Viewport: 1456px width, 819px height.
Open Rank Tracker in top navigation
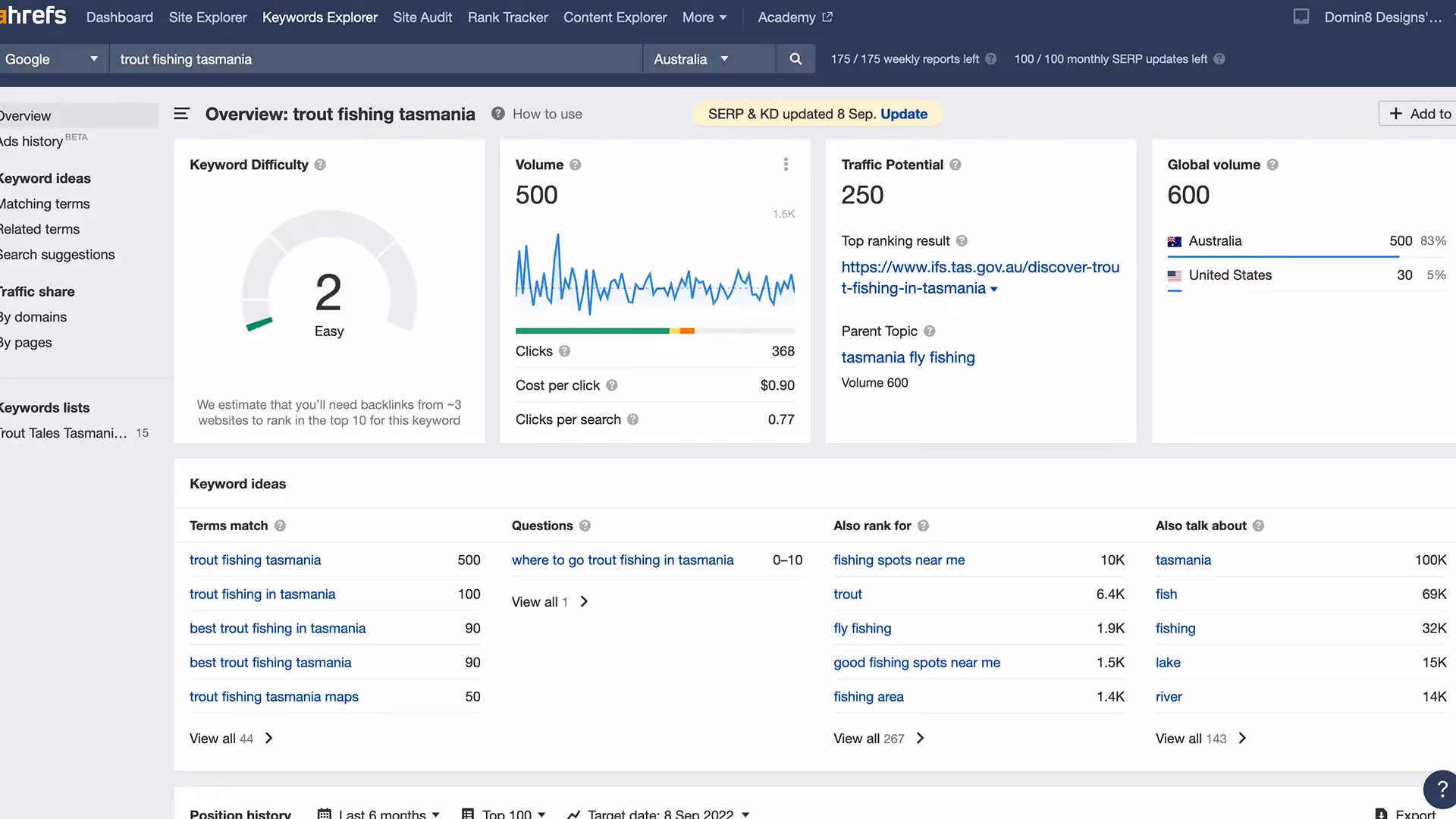(x=507, y=17)
